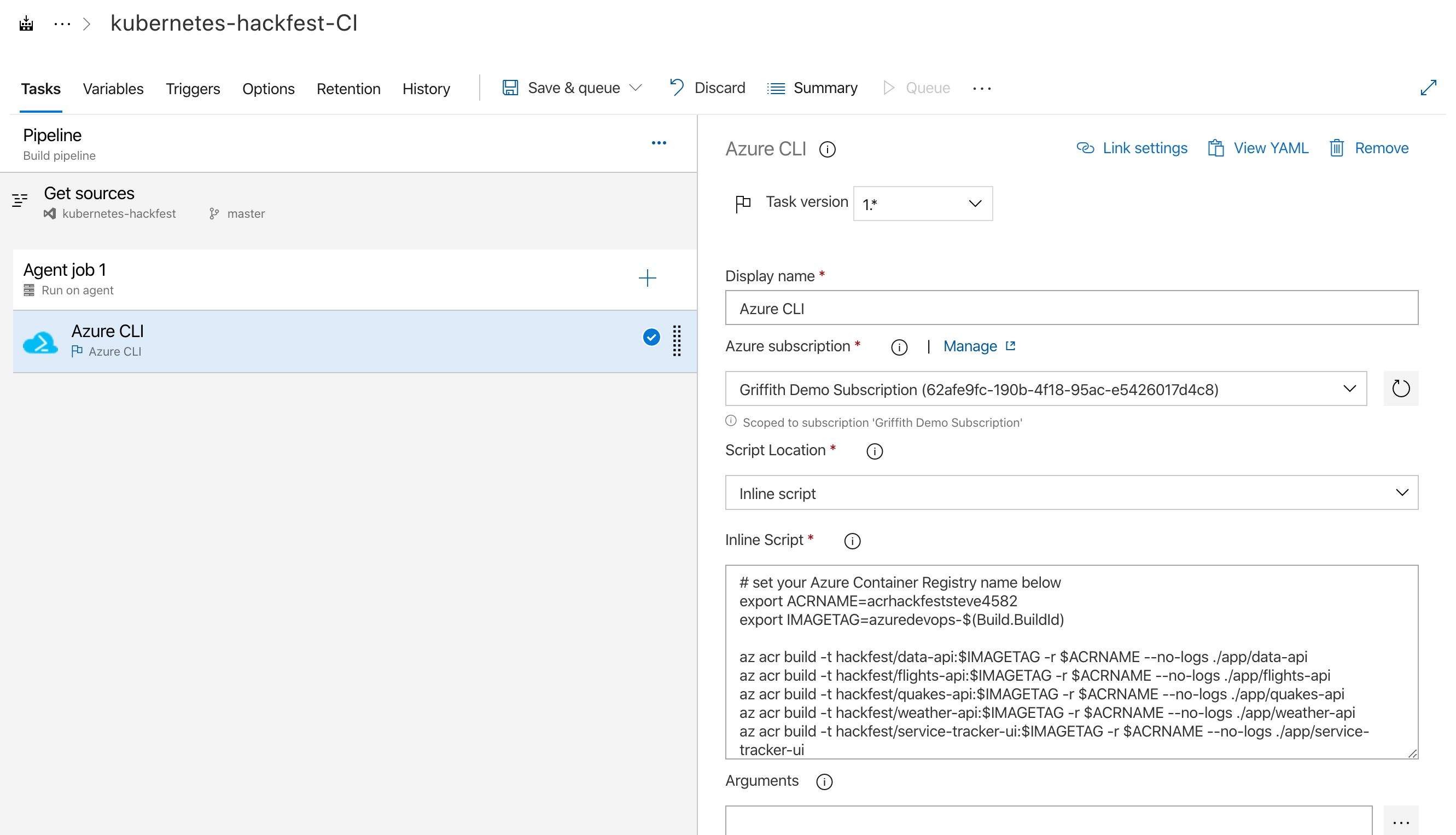Click the Discard icon to revert changes
This screenshot has width=1456, height=835.
[678, 87]
